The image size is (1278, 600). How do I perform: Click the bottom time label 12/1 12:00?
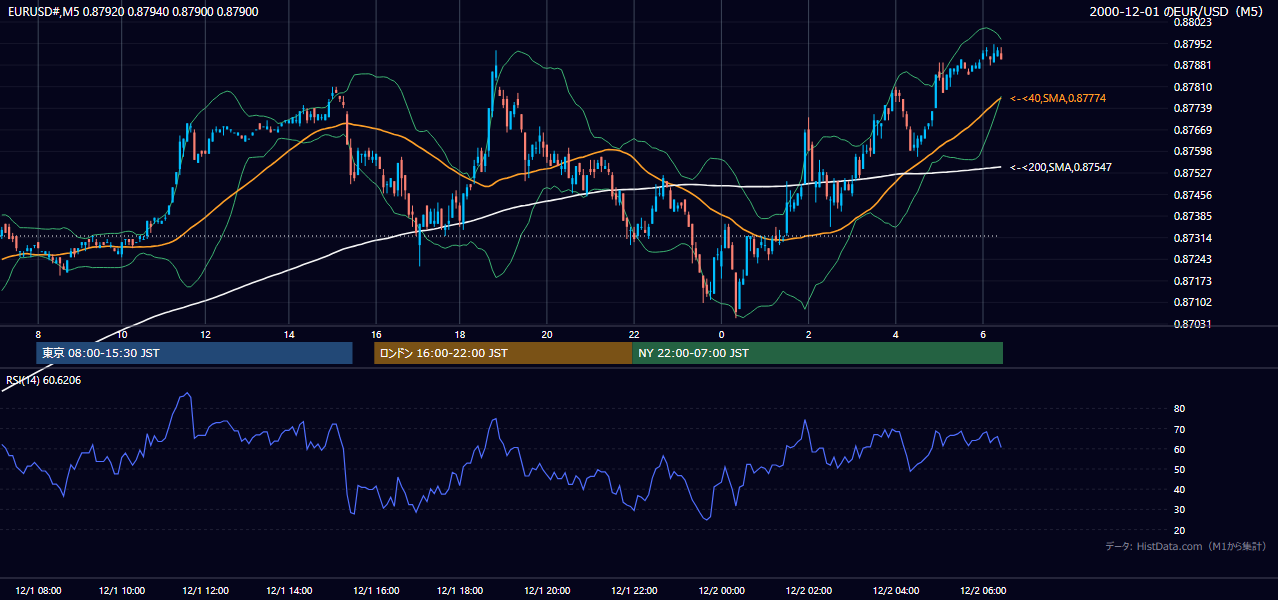pos(207,590)
